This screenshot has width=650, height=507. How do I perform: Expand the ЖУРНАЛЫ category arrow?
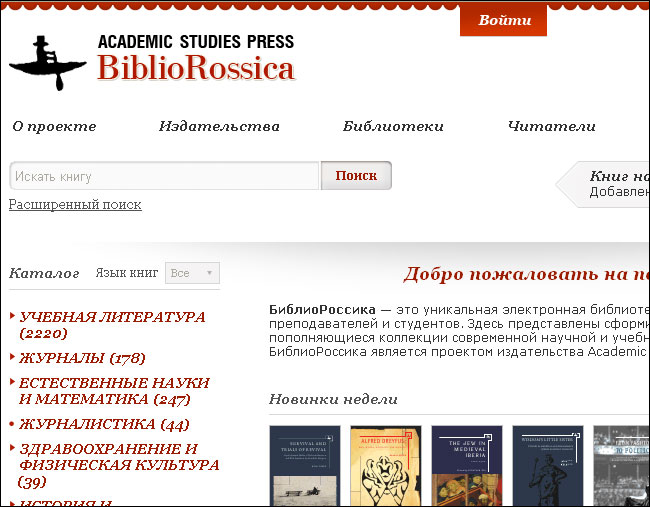click(x=12, y=357)
